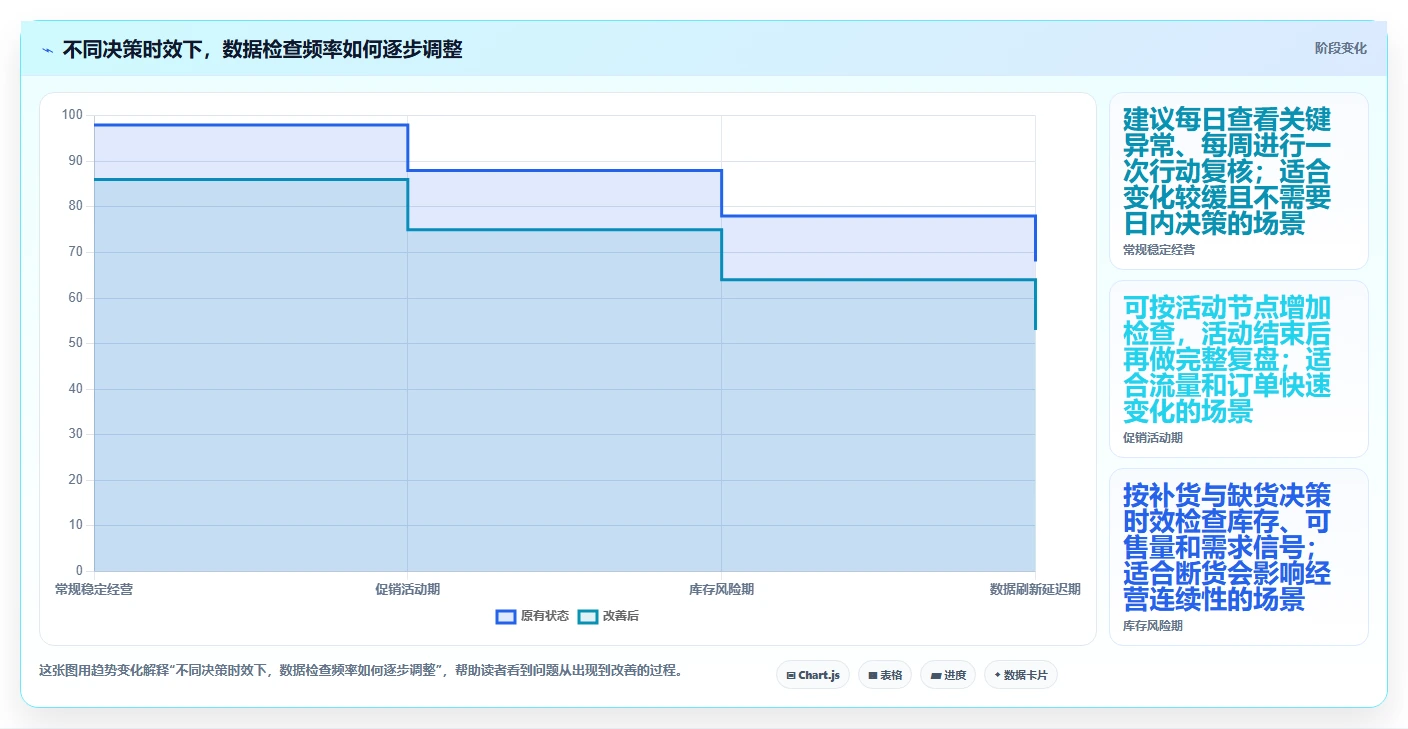The height and width of the screenshot is (729, 1408).
Task: Click the 表格 pill button
Action: pos(885,675)
